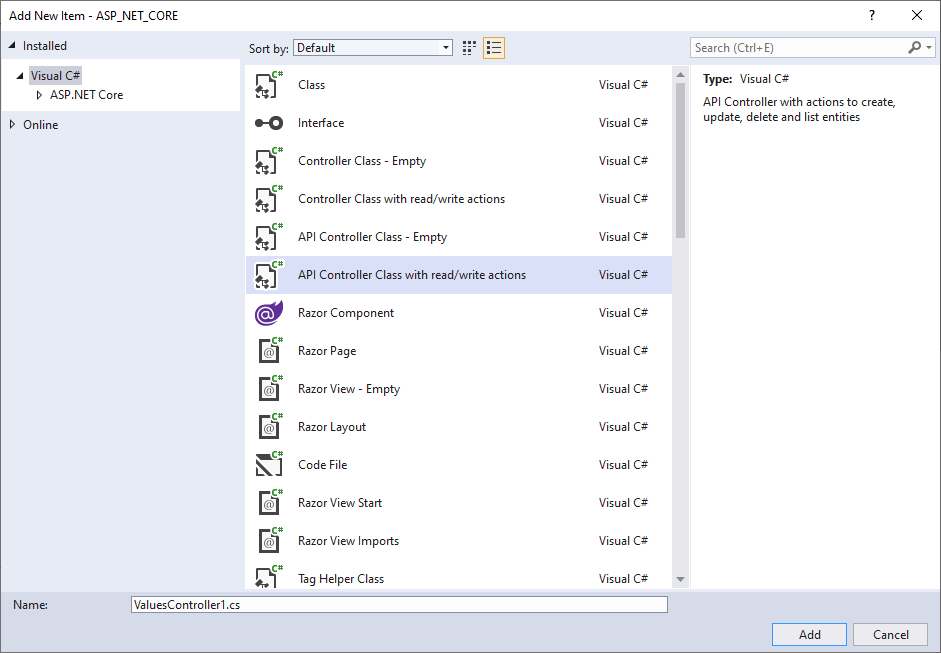Click the Razor Page icon
941x653 pixels.
click(x=270, y=351)
